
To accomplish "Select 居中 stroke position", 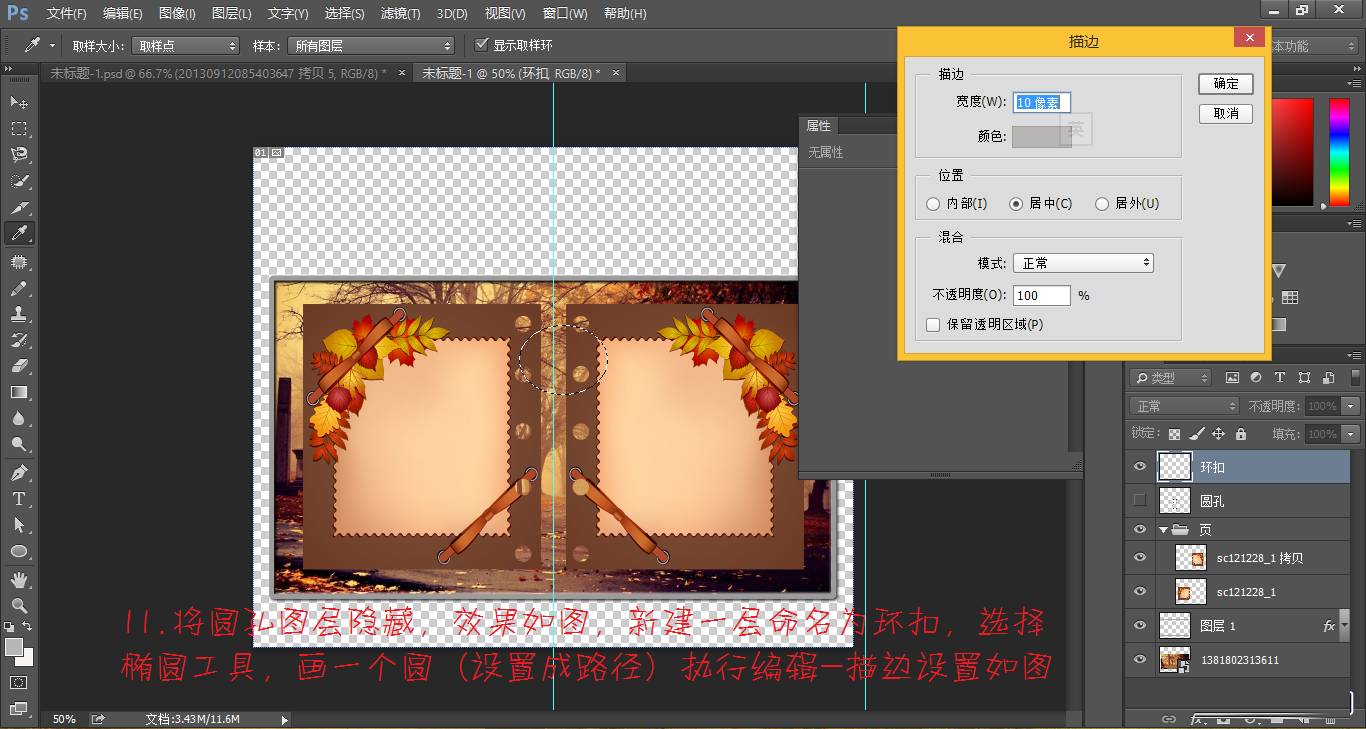I will 1016,204.
